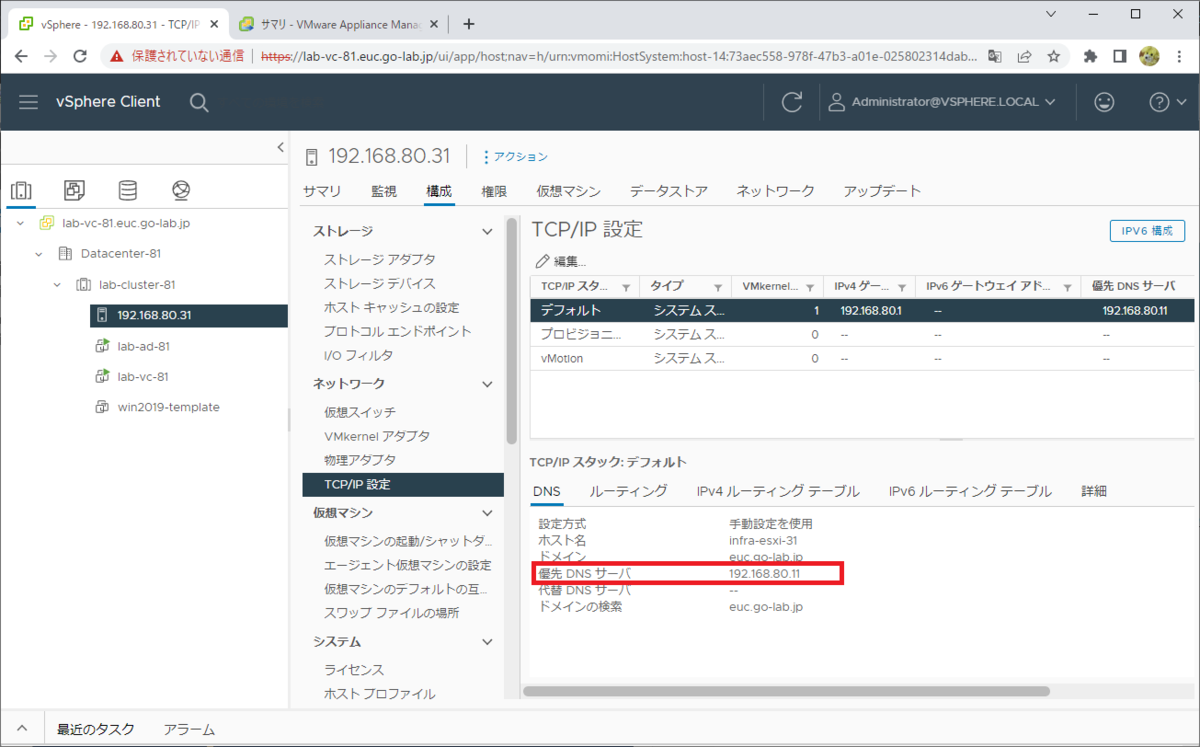Image resolution: width=1200 pixels, height=747 pixels.
Task: Switch to 権限 tab
Action: point(494,191)
